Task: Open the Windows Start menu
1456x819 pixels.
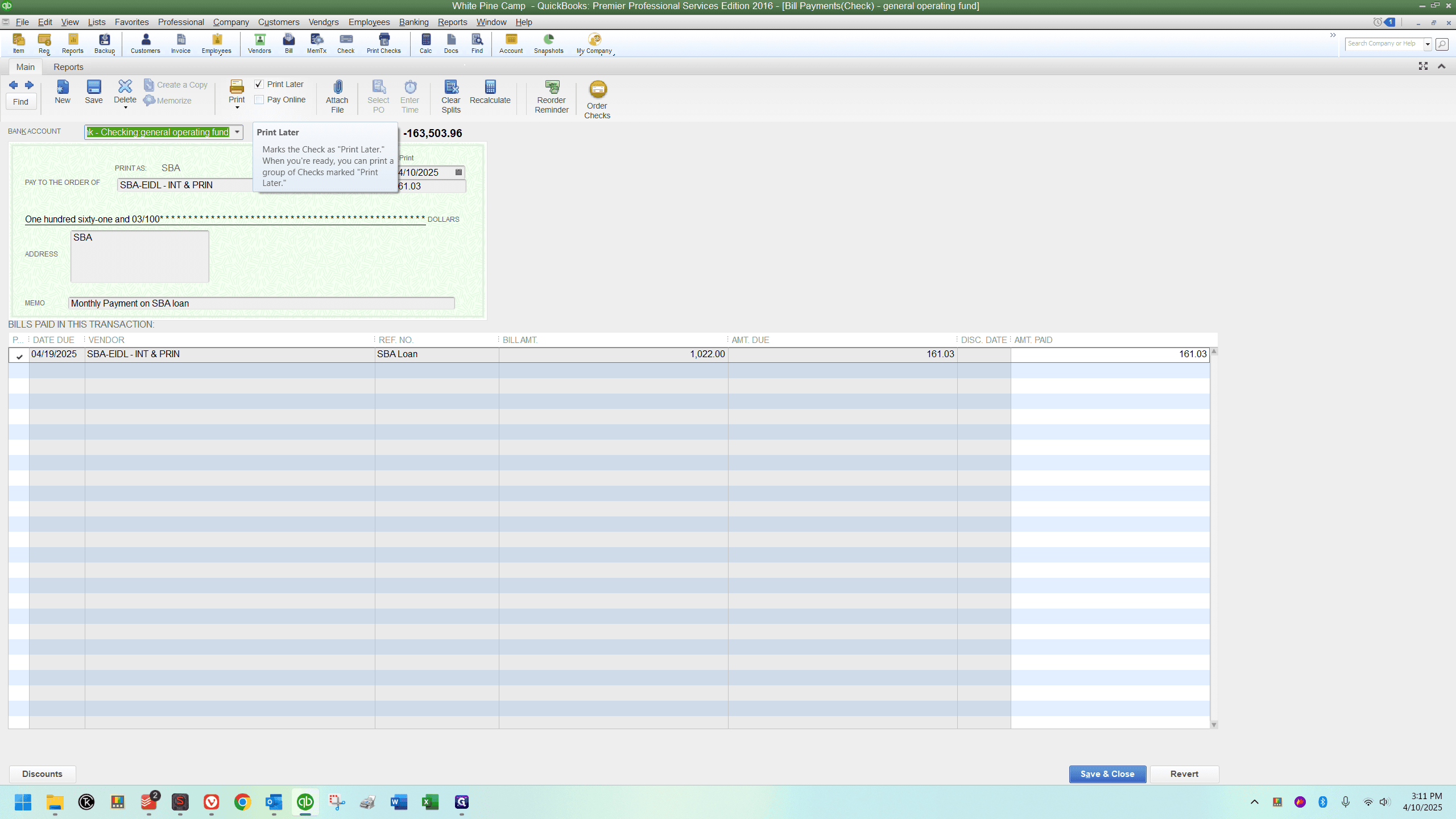Action: pos(23,802)
